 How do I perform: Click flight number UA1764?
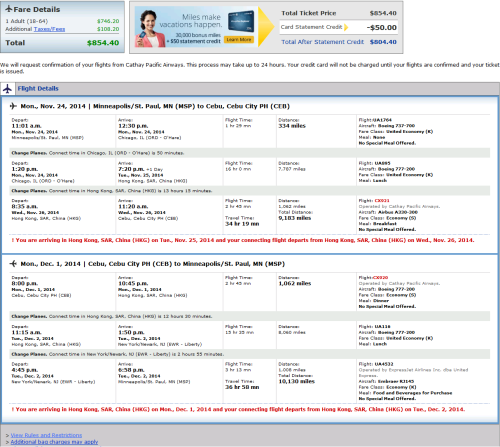pos(382,120)
